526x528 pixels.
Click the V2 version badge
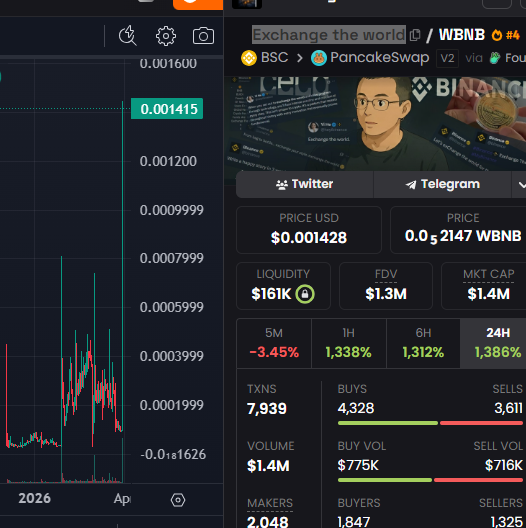[x=447, y=58]
